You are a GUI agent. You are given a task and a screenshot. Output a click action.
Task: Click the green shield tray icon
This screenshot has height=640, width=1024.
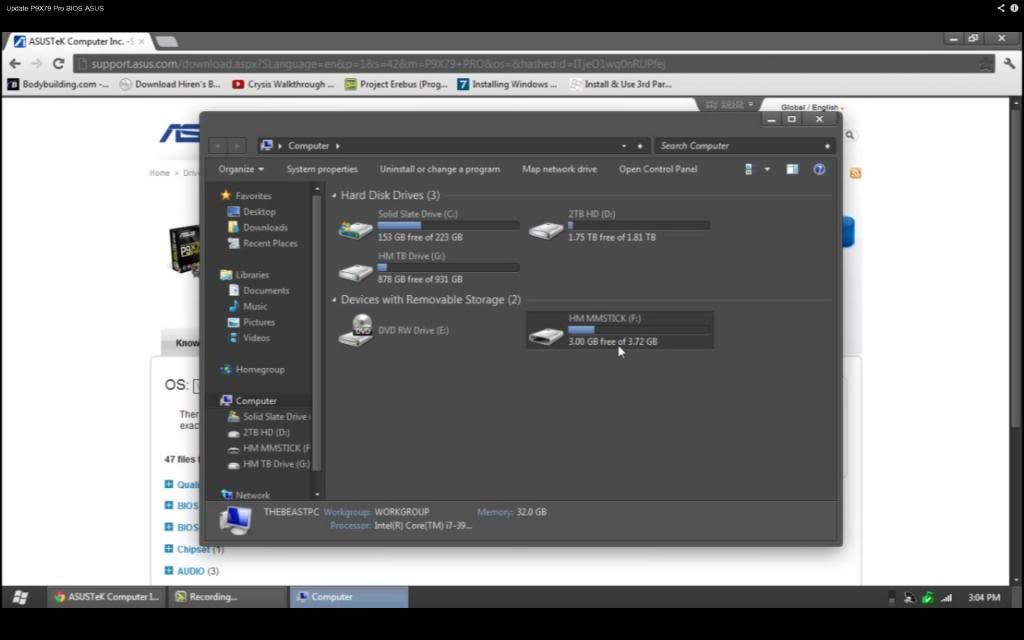(927, 598)
